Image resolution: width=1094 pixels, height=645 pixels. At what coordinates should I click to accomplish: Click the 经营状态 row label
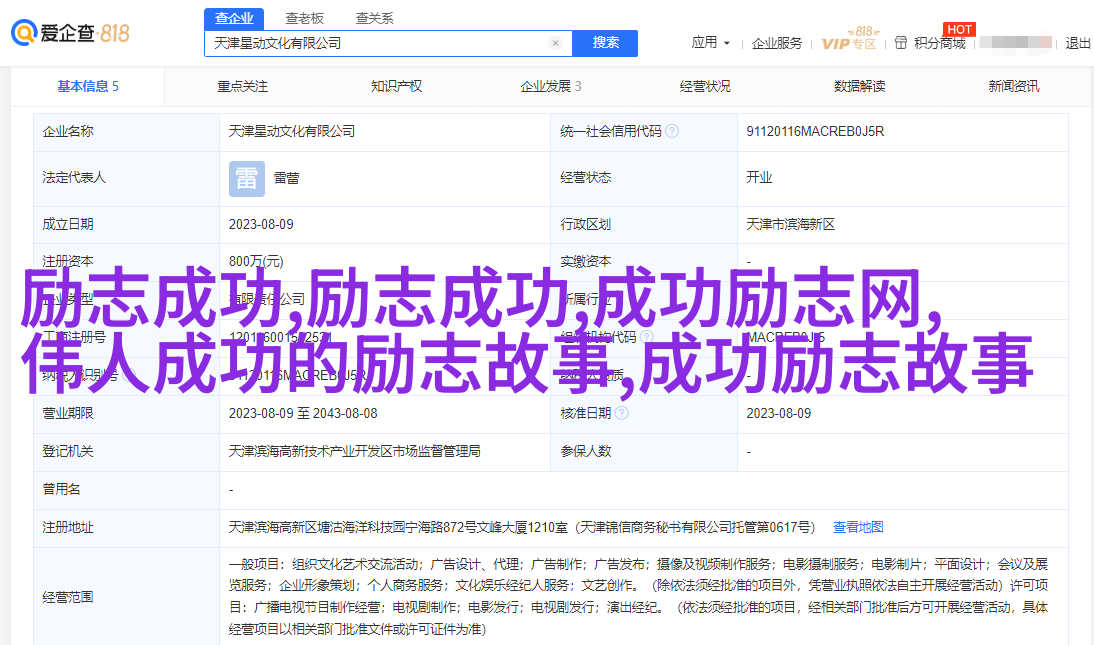tap(585, 177)
